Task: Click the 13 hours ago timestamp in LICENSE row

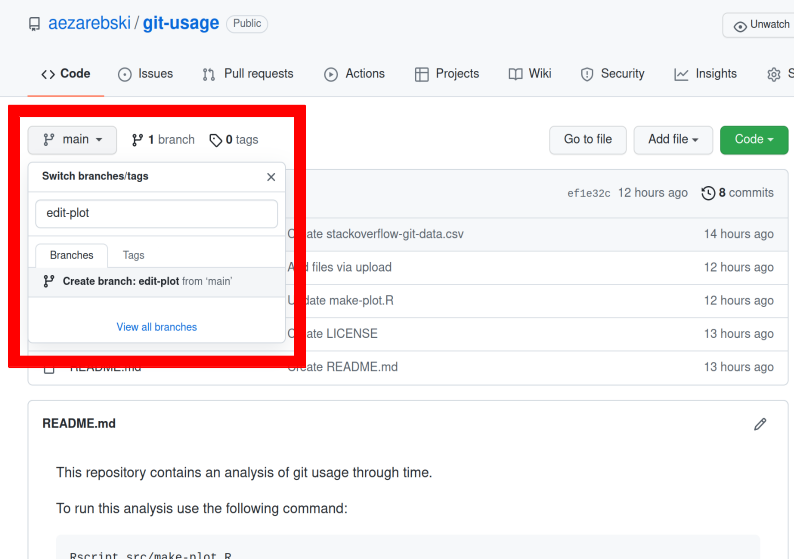Action: 739,334
